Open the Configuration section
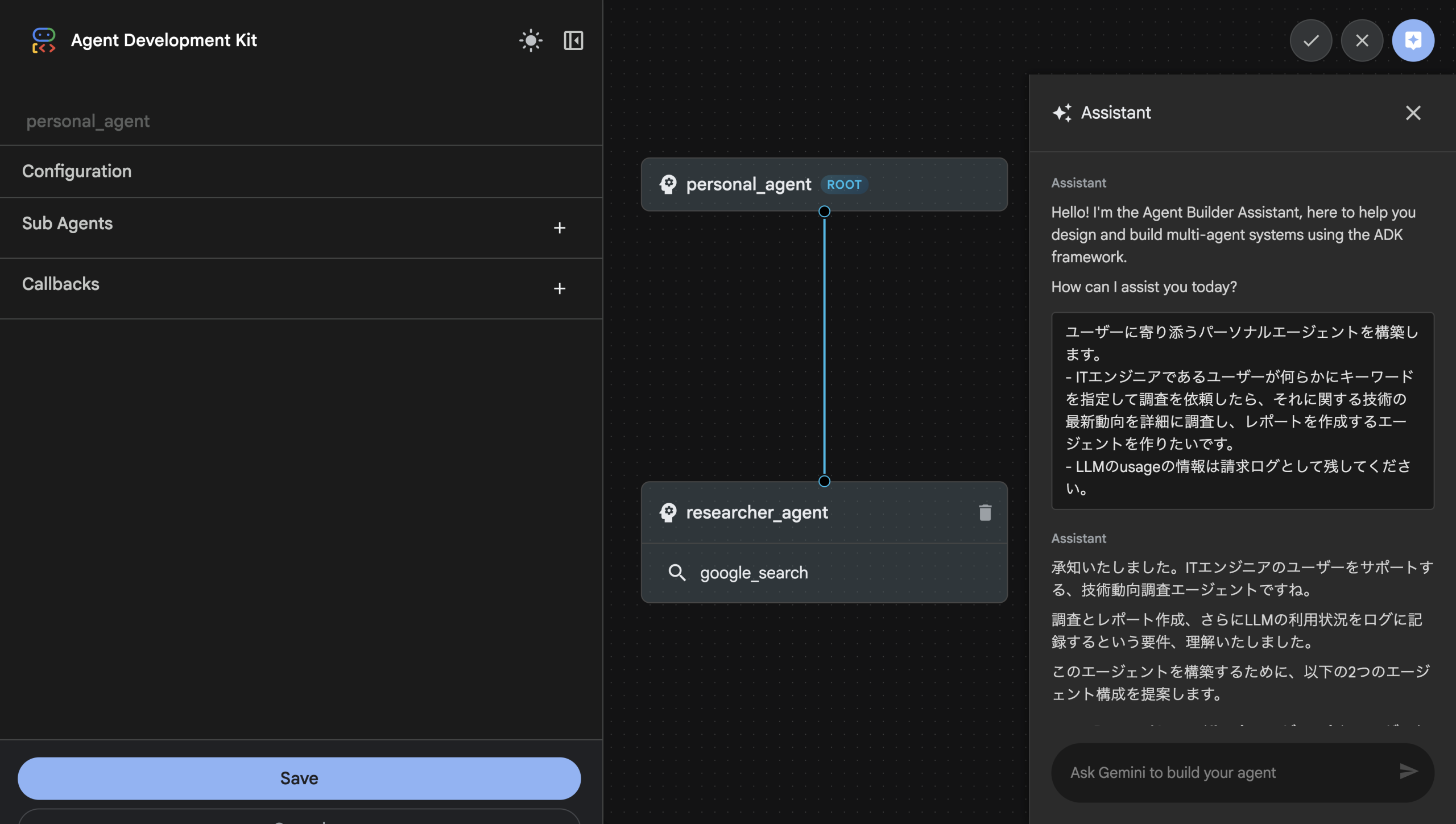 tap(77, 171)
